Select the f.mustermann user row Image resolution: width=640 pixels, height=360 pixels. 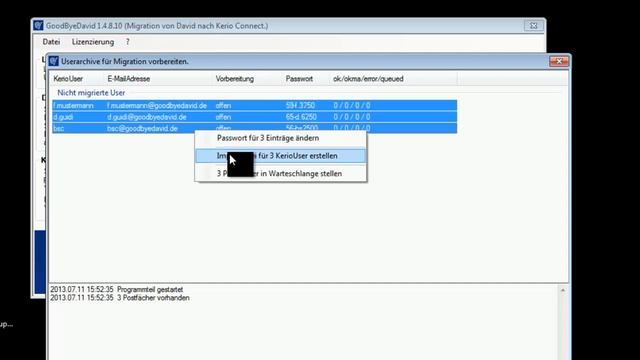point(254,106)
